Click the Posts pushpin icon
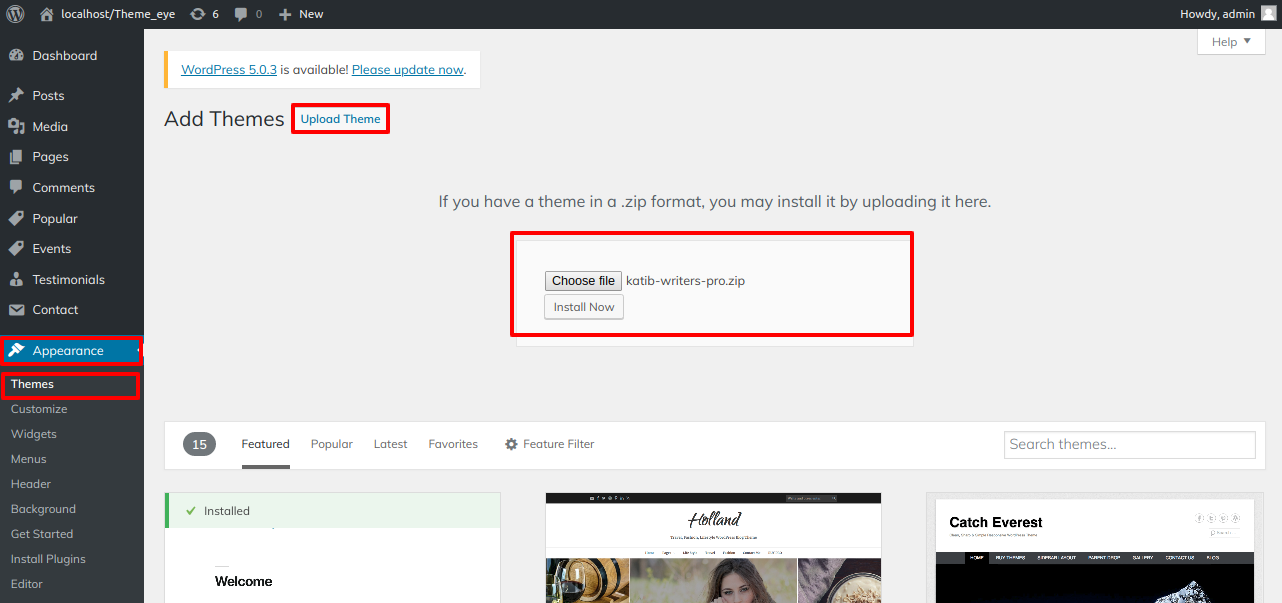Viewport: 1282px width, 603px height. (x=16, y=96)
